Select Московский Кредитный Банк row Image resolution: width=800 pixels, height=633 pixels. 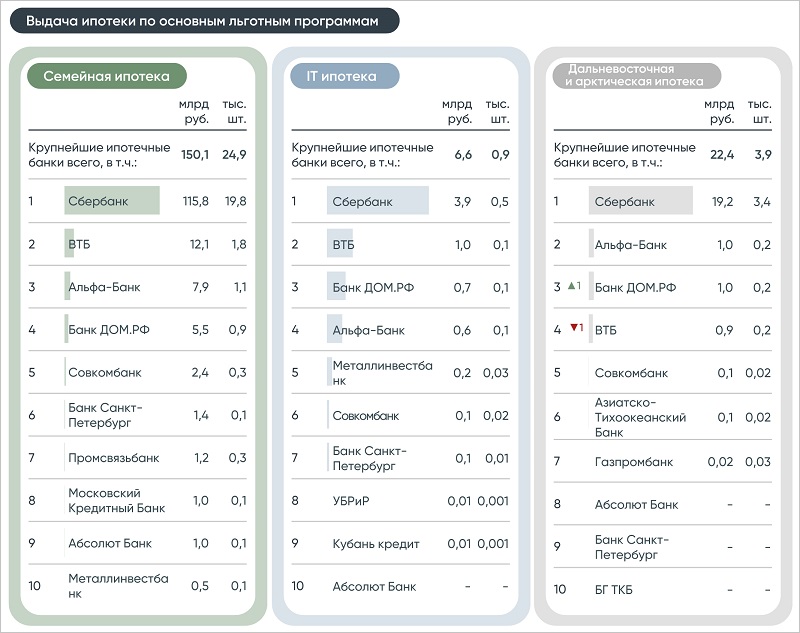pos(137,500)
